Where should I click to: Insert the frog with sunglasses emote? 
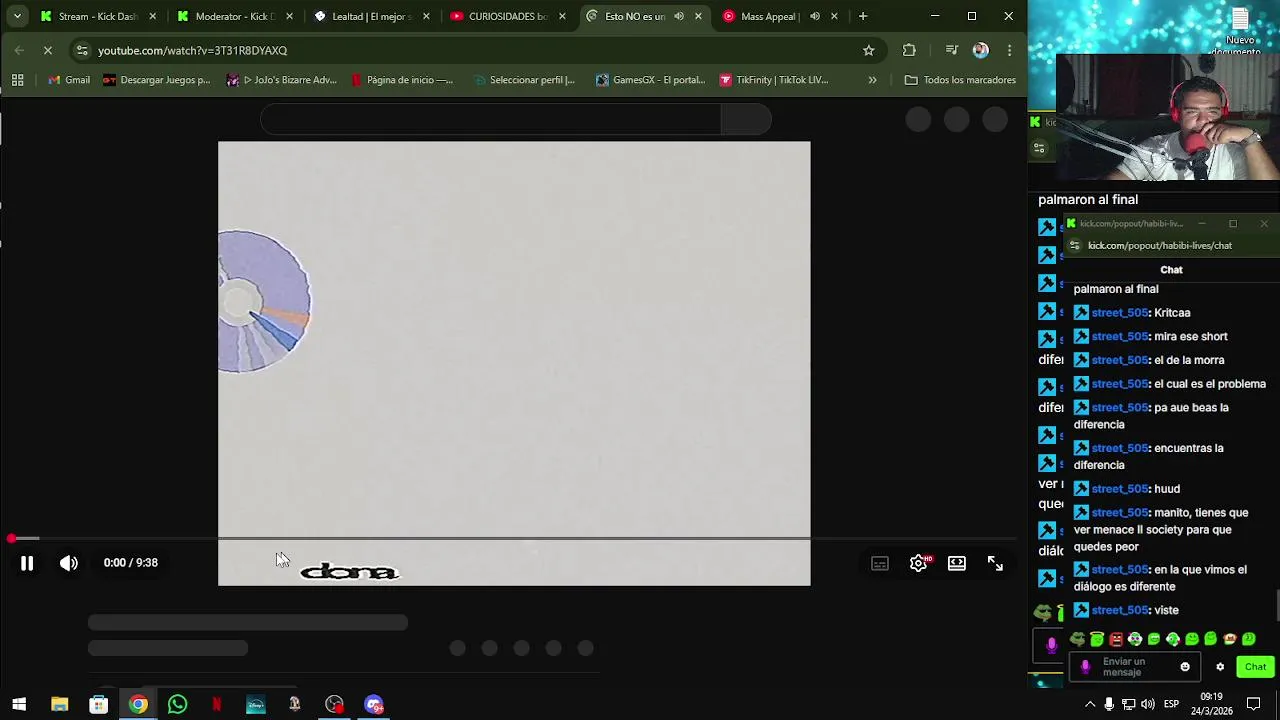point(1077,639)
